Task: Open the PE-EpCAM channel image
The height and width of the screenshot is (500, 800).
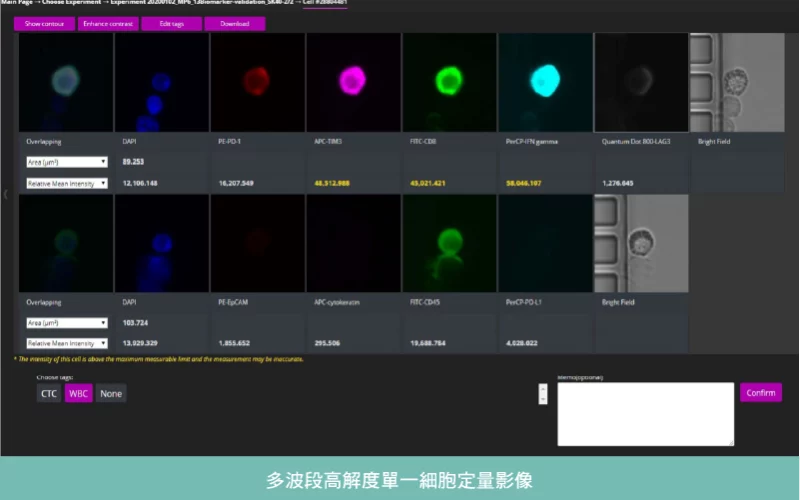Action: click(258, 243)
